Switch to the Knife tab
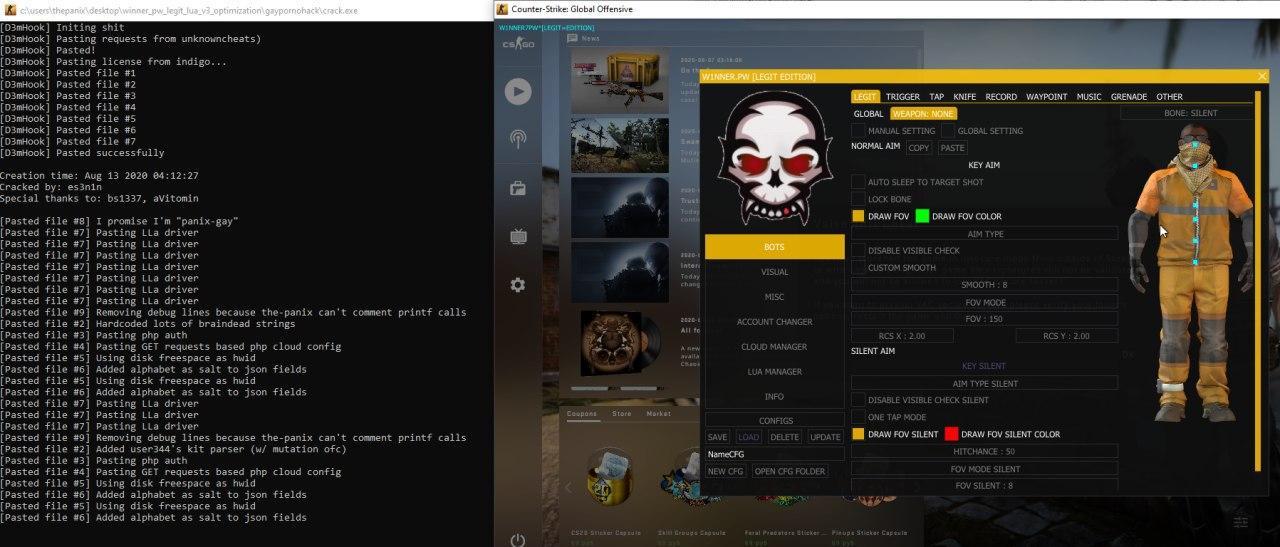The image size is (1280, 547). (x=965, y=97)
